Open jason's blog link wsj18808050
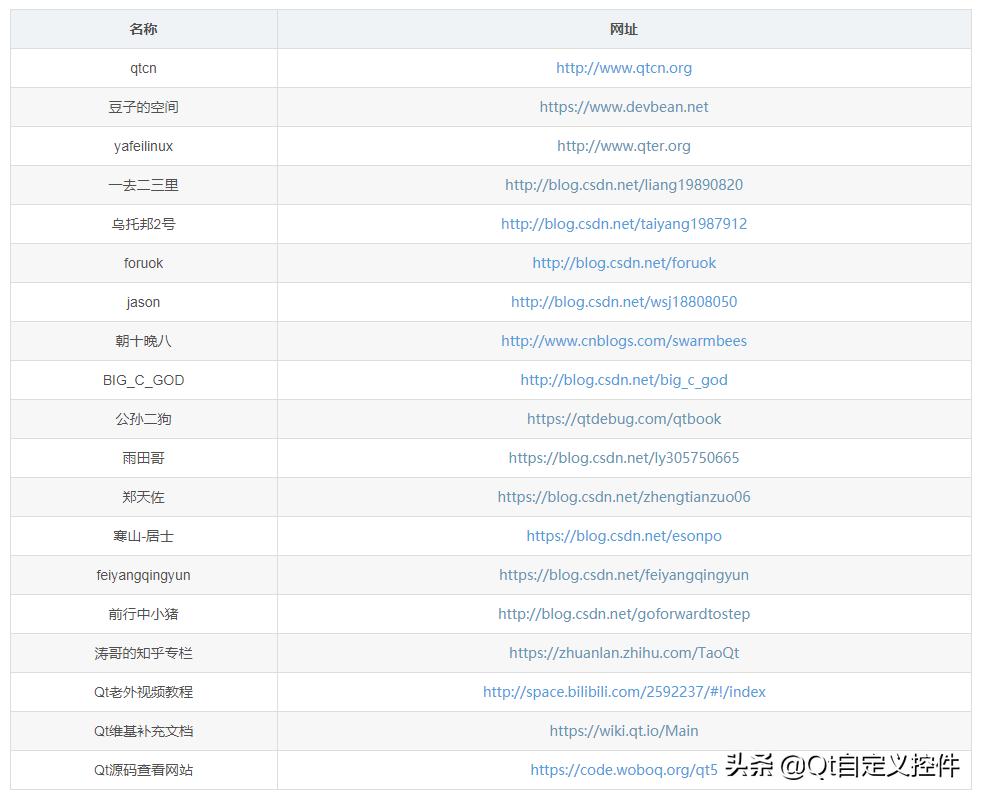 (x=624, y=301)
